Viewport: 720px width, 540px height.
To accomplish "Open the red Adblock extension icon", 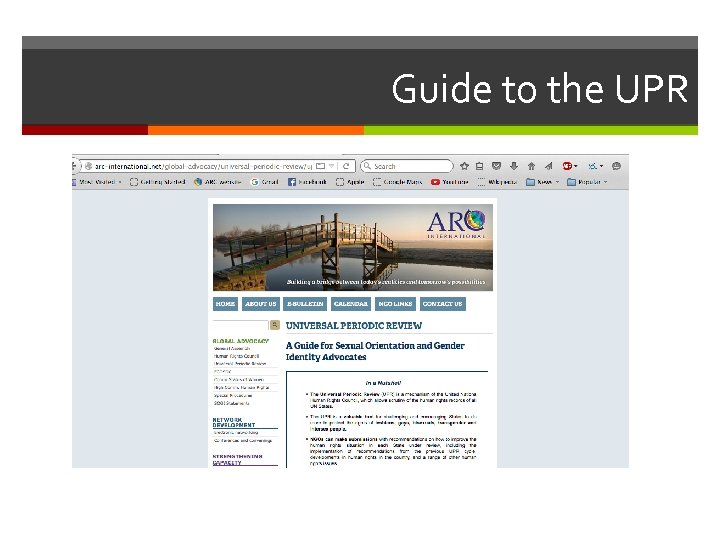I will coord(568,166).
